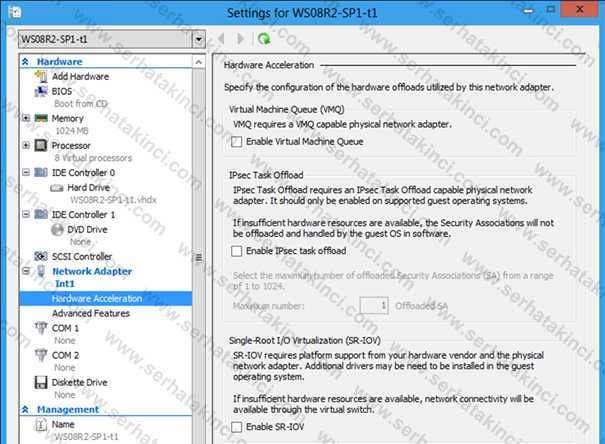
Task: Click the Hard Drive icon
Action: click(57, 188)
